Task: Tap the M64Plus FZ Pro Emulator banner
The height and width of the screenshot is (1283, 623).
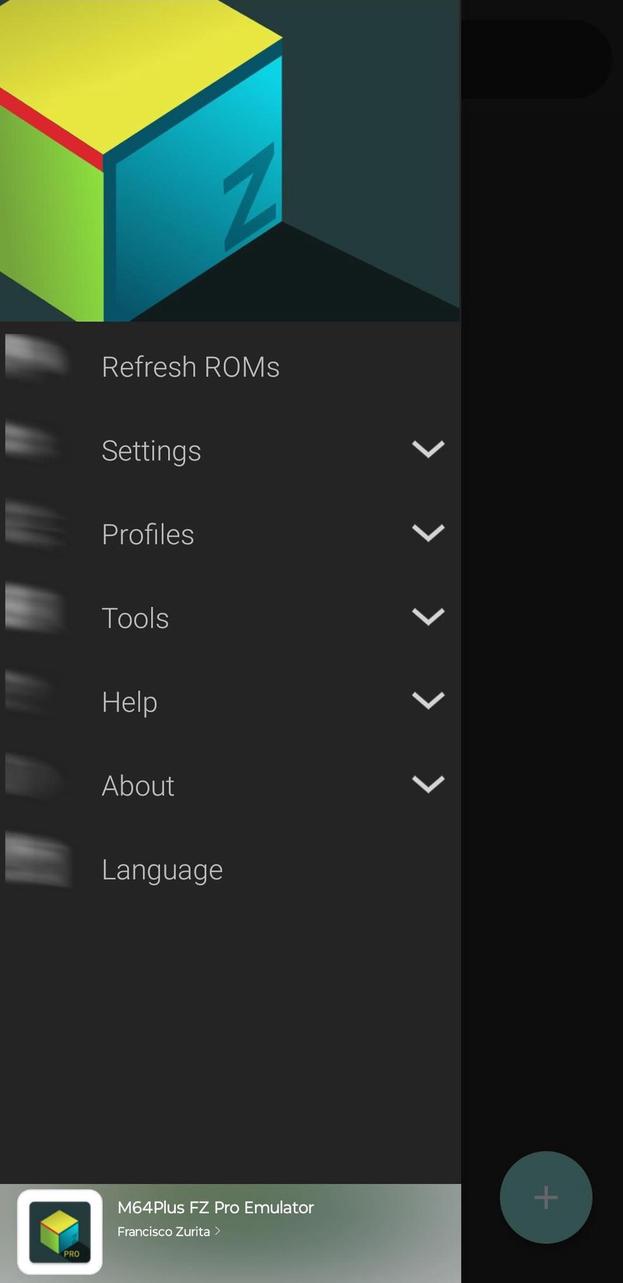Action: pyautogui.click(x=215, y=1207)
